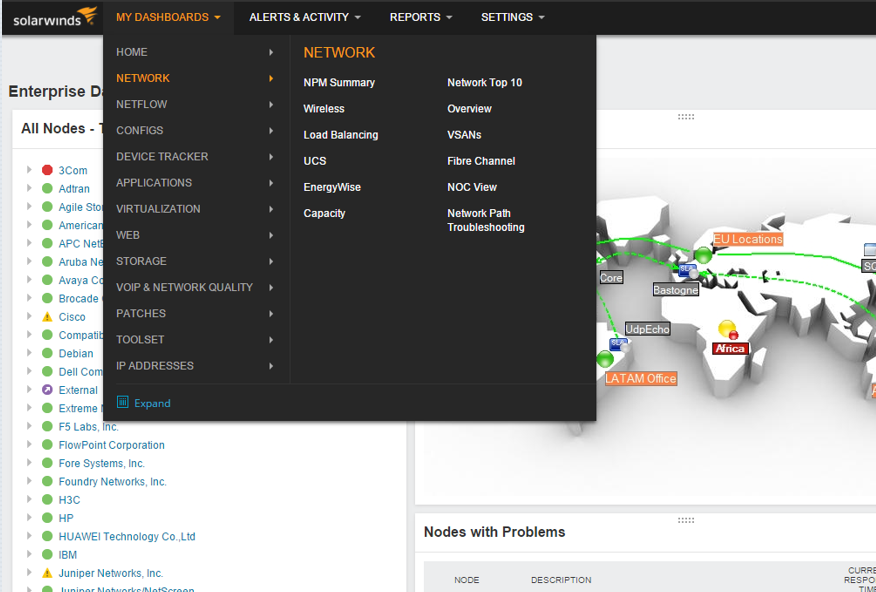
Task: Click the green status icon beside Adtran
Action: (47, 189)
